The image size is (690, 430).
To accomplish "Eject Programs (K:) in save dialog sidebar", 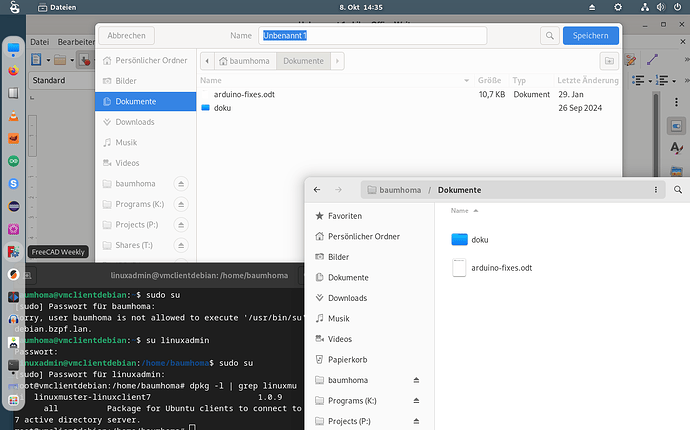I will click(x=181, y=204).
